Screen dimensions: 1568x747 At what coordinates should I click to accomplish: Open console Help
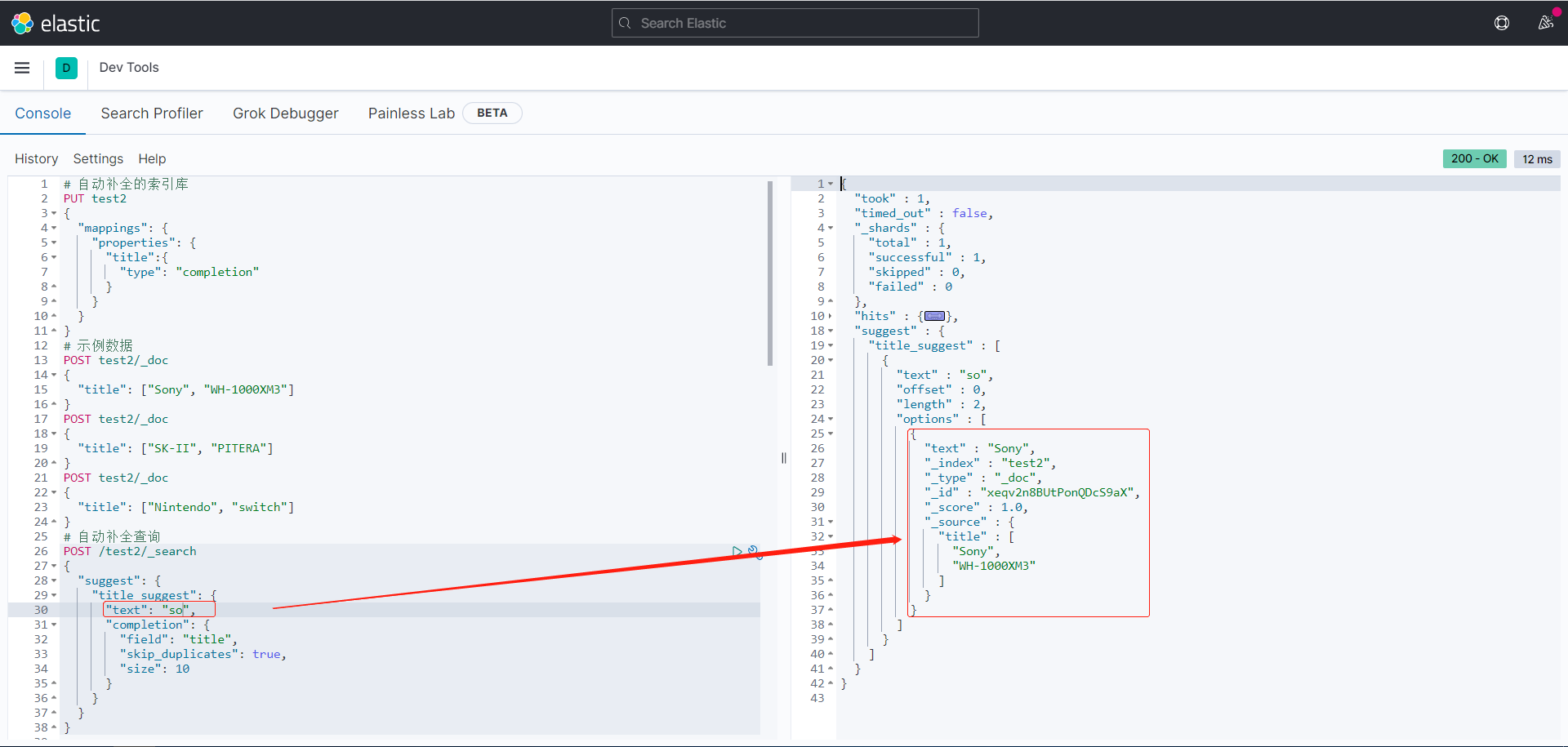click(x=152, y=158)
